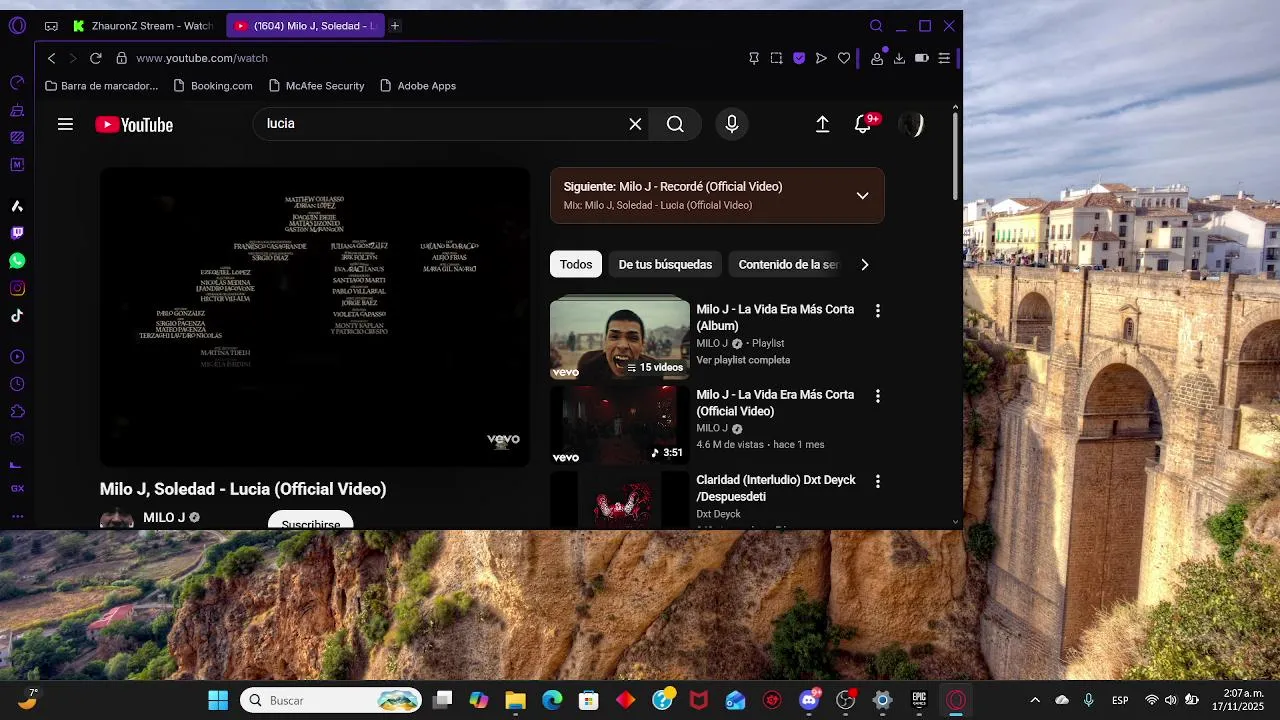Screen dimensions: 1280x720
Task: Open Extensions cube icon in sidebar
Action: (17, 411)
